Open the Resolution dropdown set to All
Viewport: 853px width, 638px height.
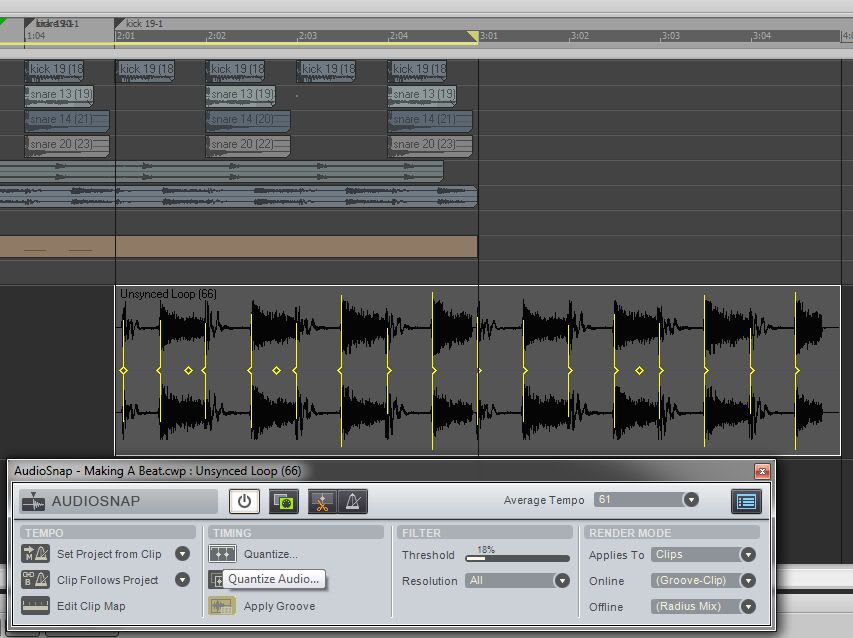[562, 581]
